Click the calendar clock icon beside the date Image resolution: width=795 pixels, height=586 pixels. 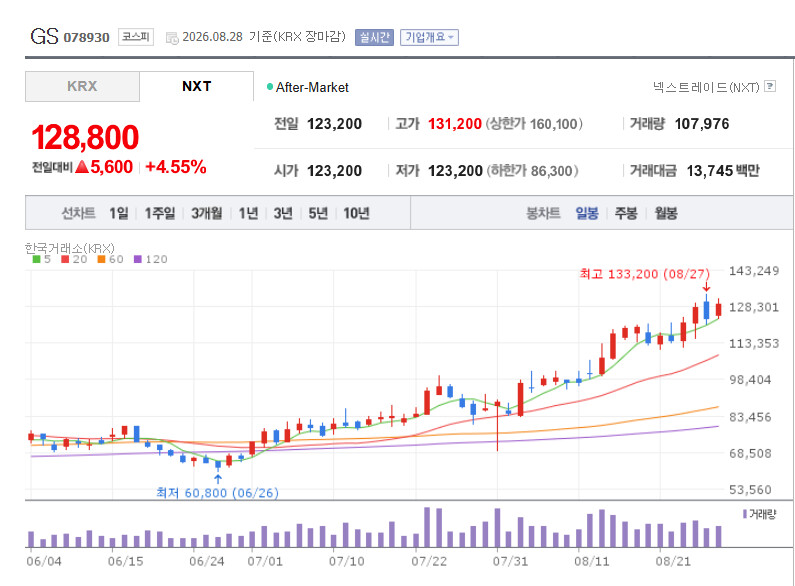pos(172,38)
